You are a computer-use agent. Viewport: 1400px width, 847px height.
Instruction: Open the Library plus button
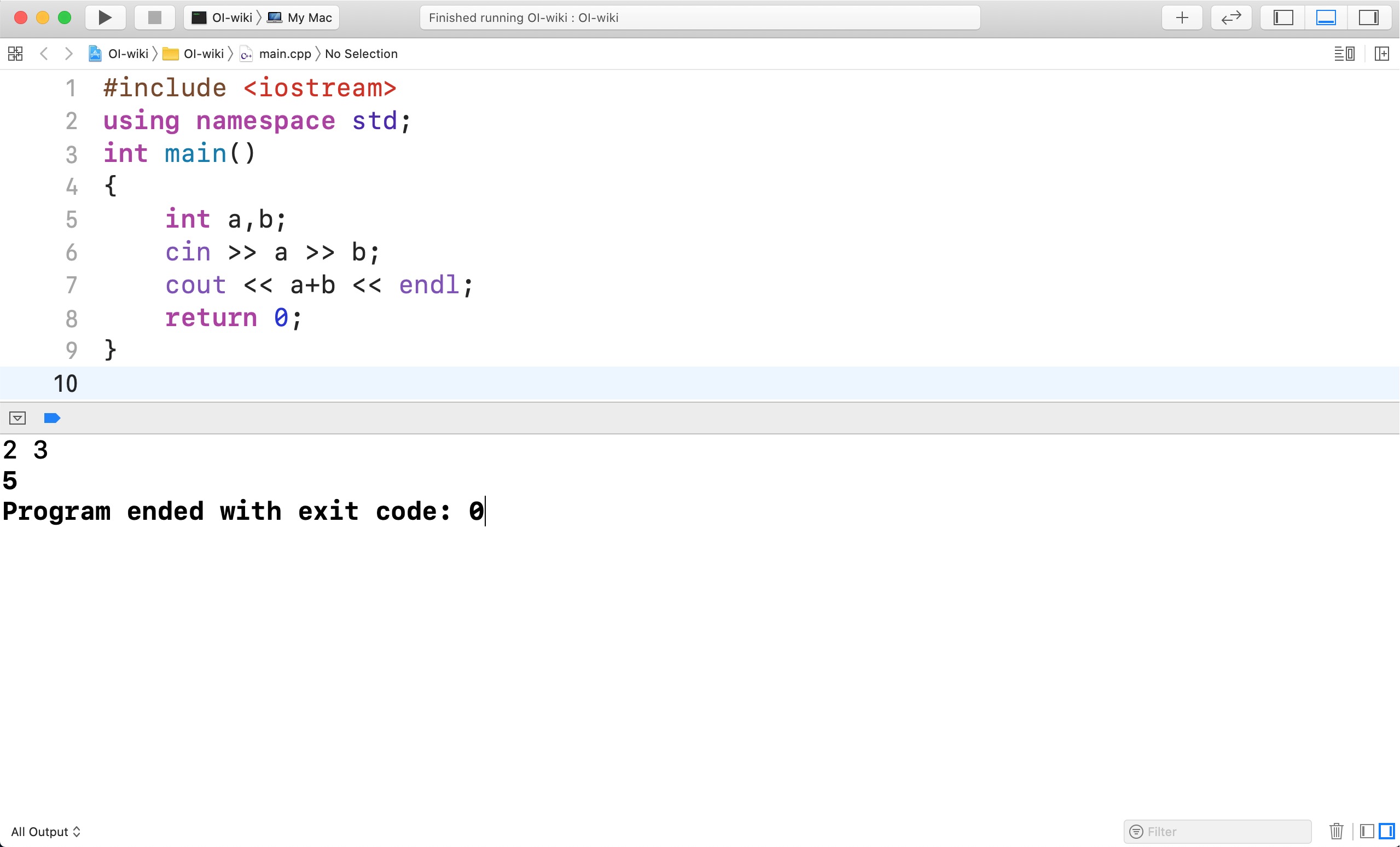1182,18
